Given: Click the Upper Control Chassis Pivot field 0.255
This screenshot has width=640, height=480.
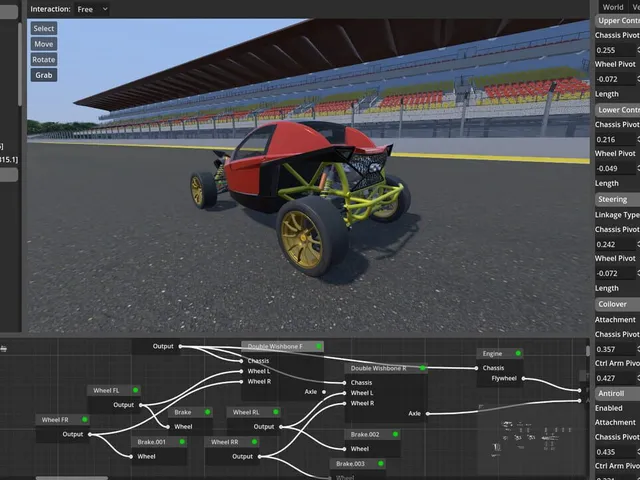Looking at the screenshot, I should [616, 50].
